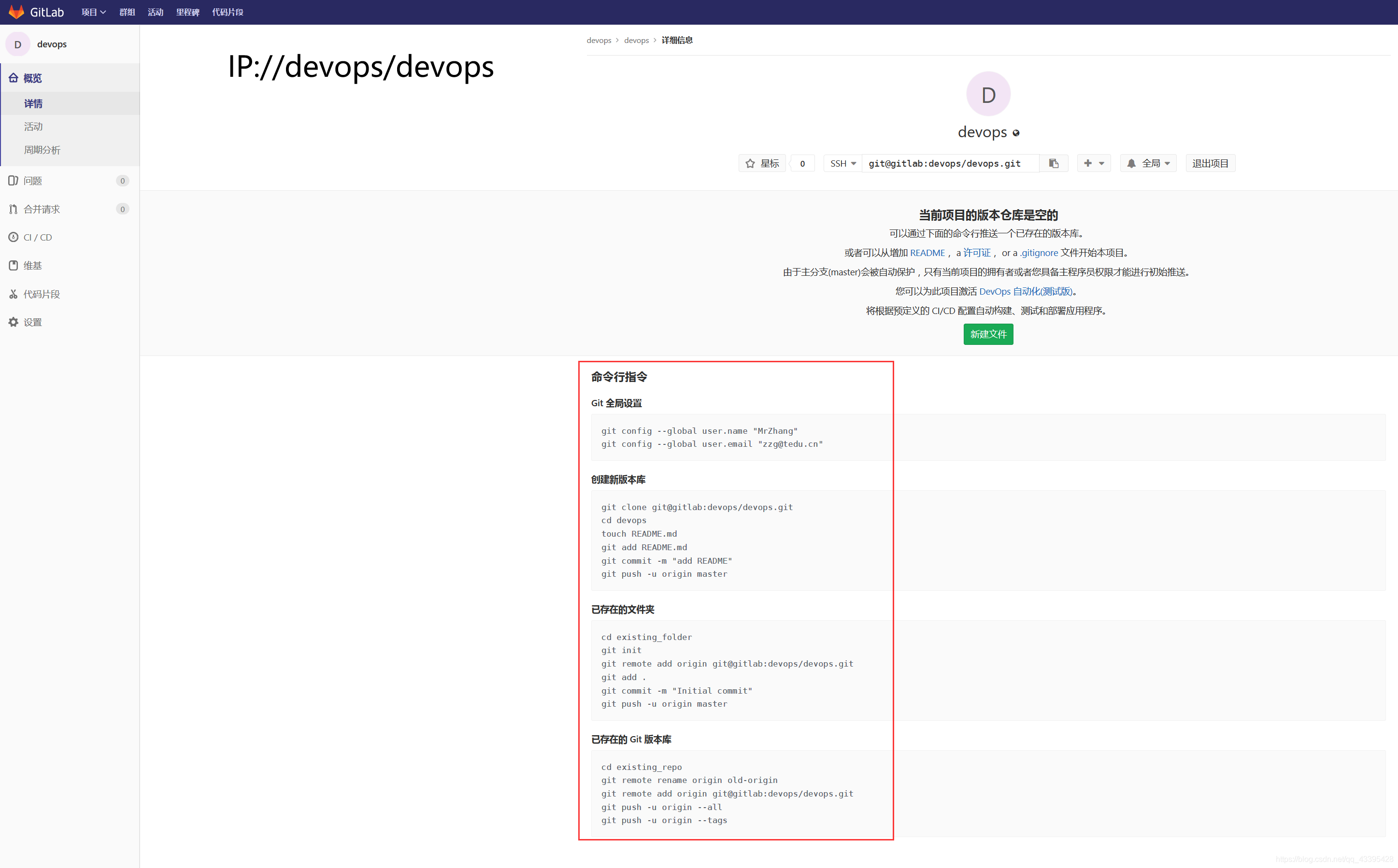
Task: Open the plus create-new dropdown
Action: pos(1094,164)
